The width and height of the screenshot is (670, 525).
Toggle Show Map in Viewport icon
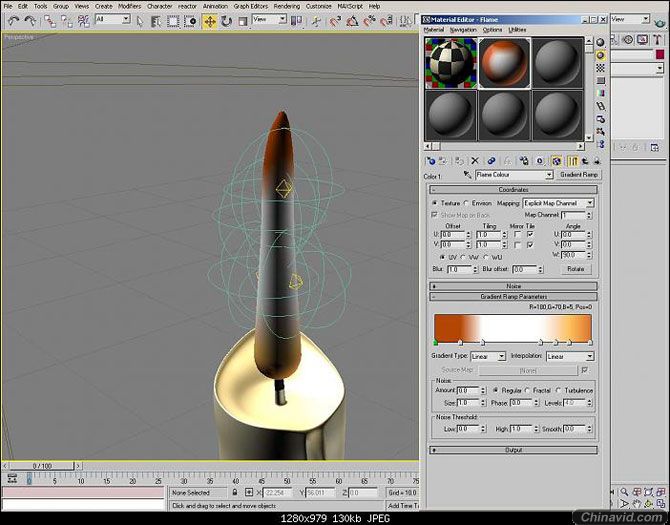[x=556, y=161]
